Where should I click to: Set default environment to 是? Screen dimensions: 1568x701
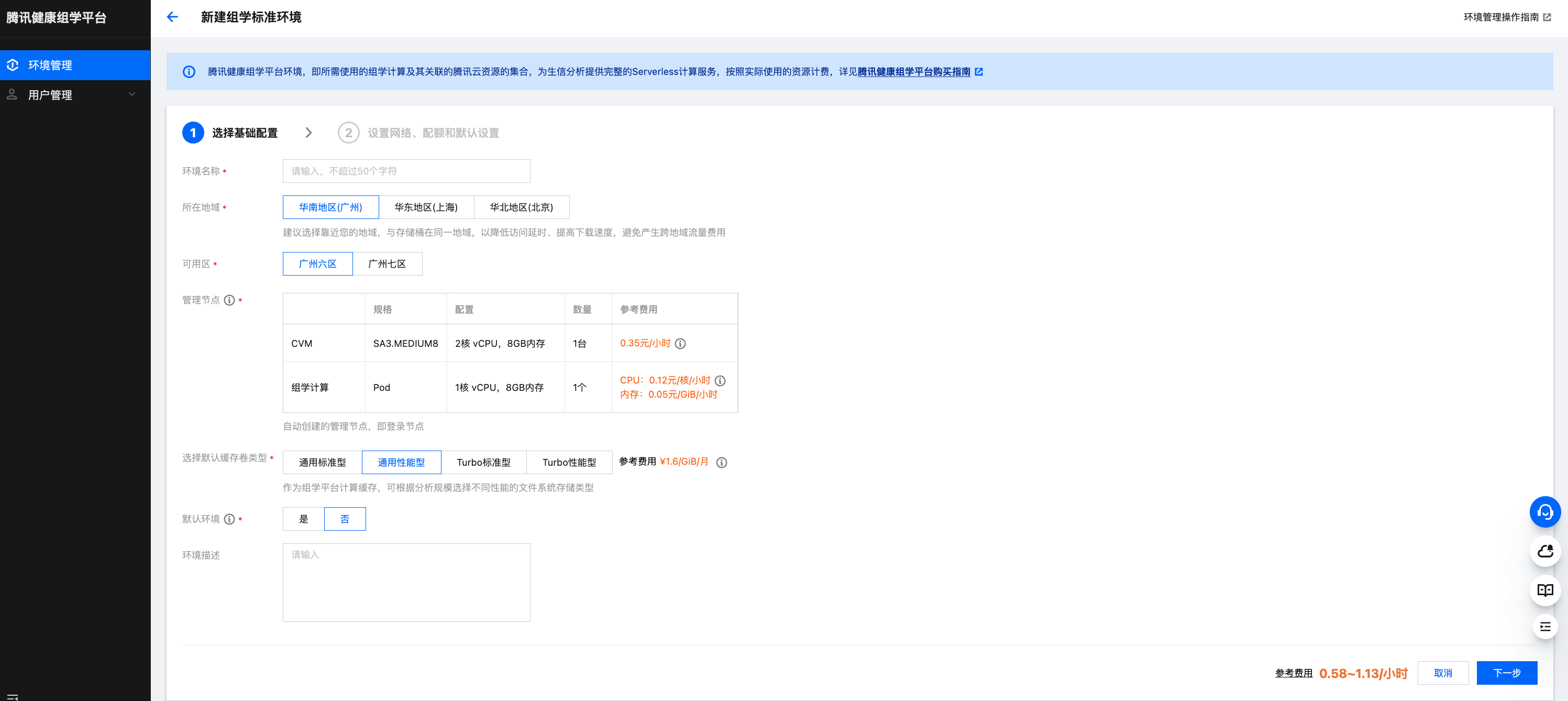[303, 519]
